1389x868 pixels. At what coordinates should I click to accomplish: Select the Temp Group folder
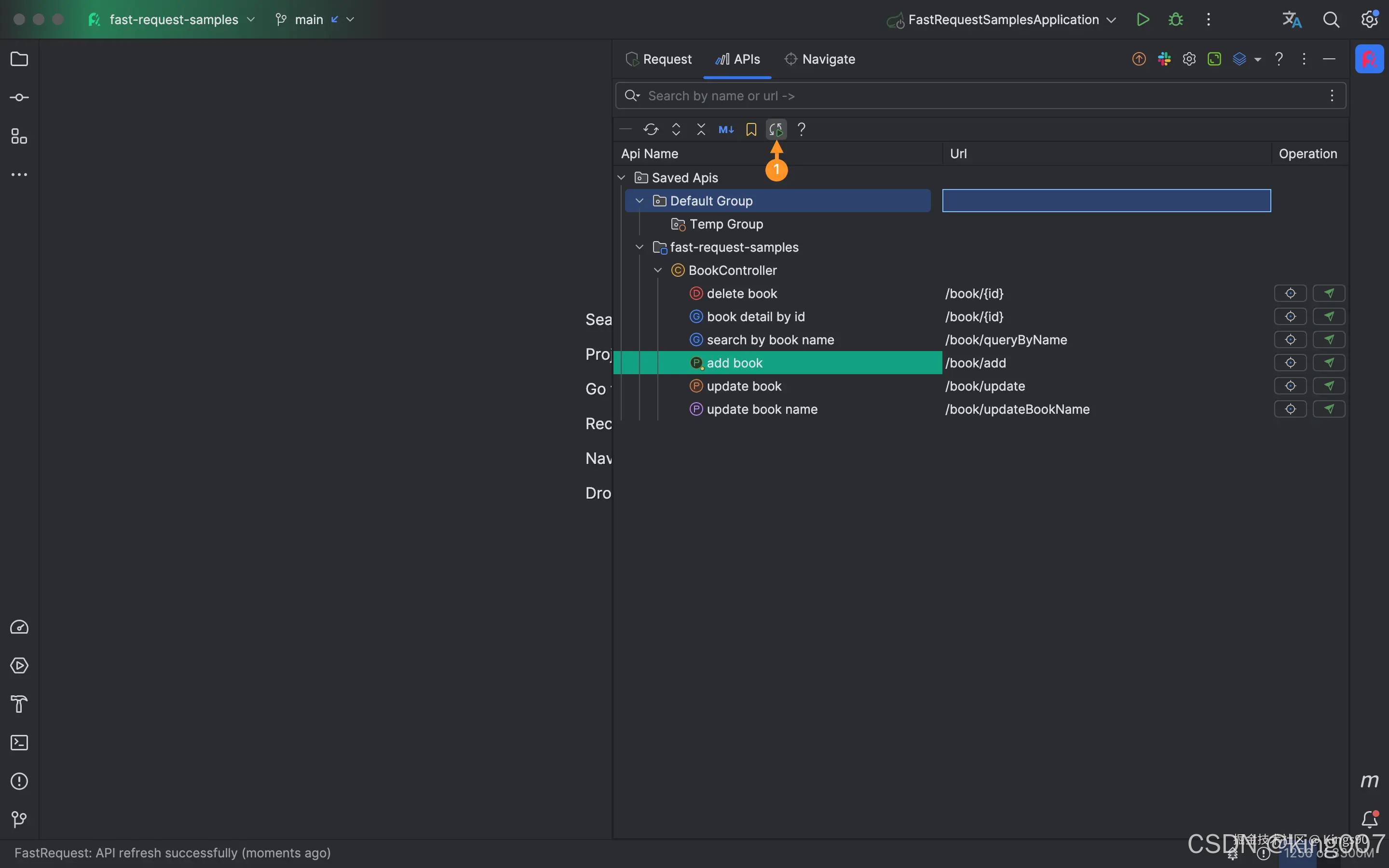pos(726,224)
